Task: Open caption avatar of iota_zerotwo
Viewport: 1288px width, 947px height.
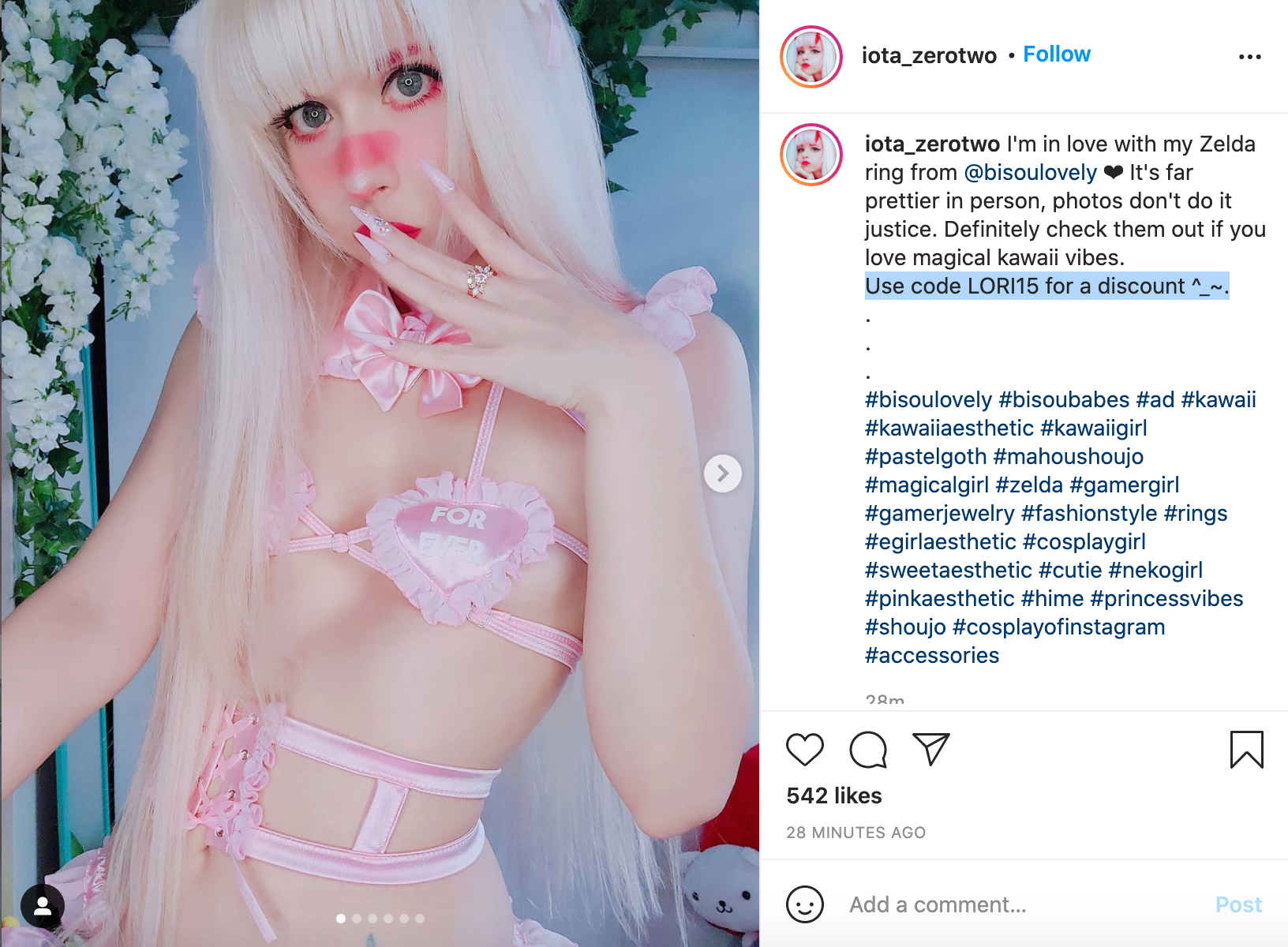Action: pyautogui.click(x=811, y=155)
